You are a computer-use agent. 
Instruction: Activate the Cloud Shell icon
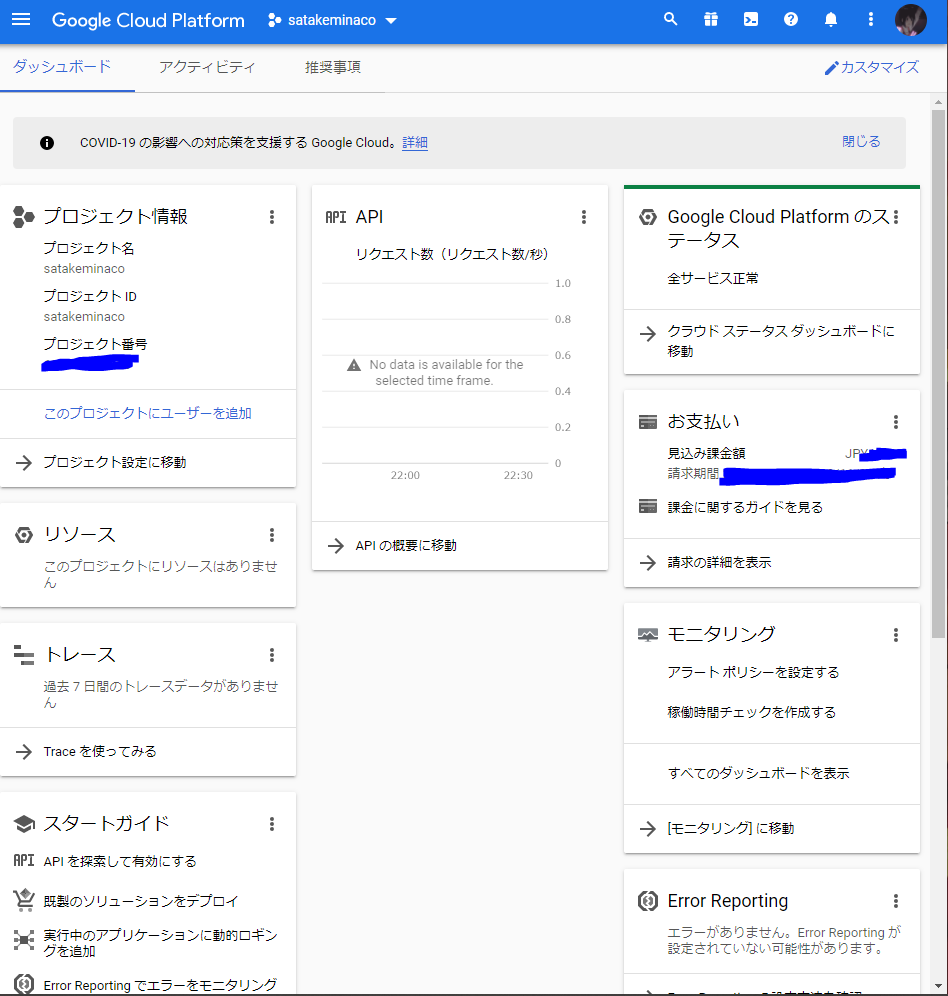(x=751, y=19)
